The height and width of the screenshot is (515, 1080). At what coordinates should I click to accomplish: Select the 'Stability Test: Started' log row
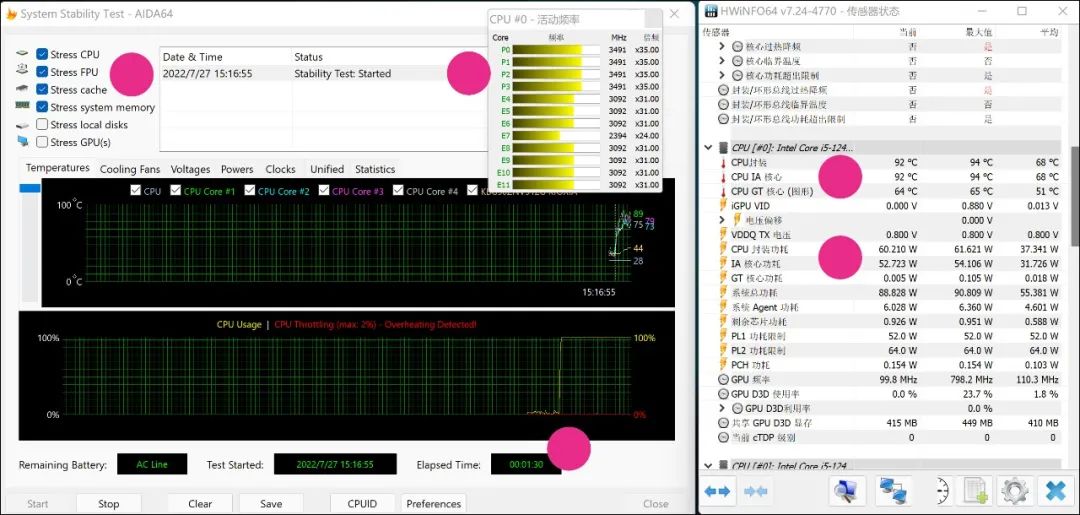[322, 74]
